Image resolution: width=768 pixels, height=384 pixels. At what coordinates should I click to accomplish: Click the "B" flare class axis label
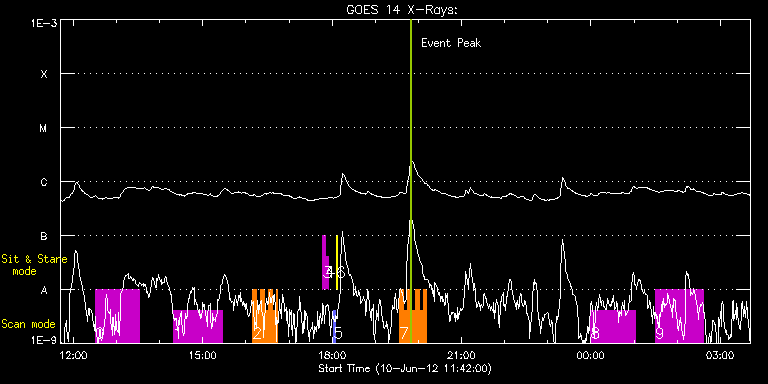click(44, 236)
